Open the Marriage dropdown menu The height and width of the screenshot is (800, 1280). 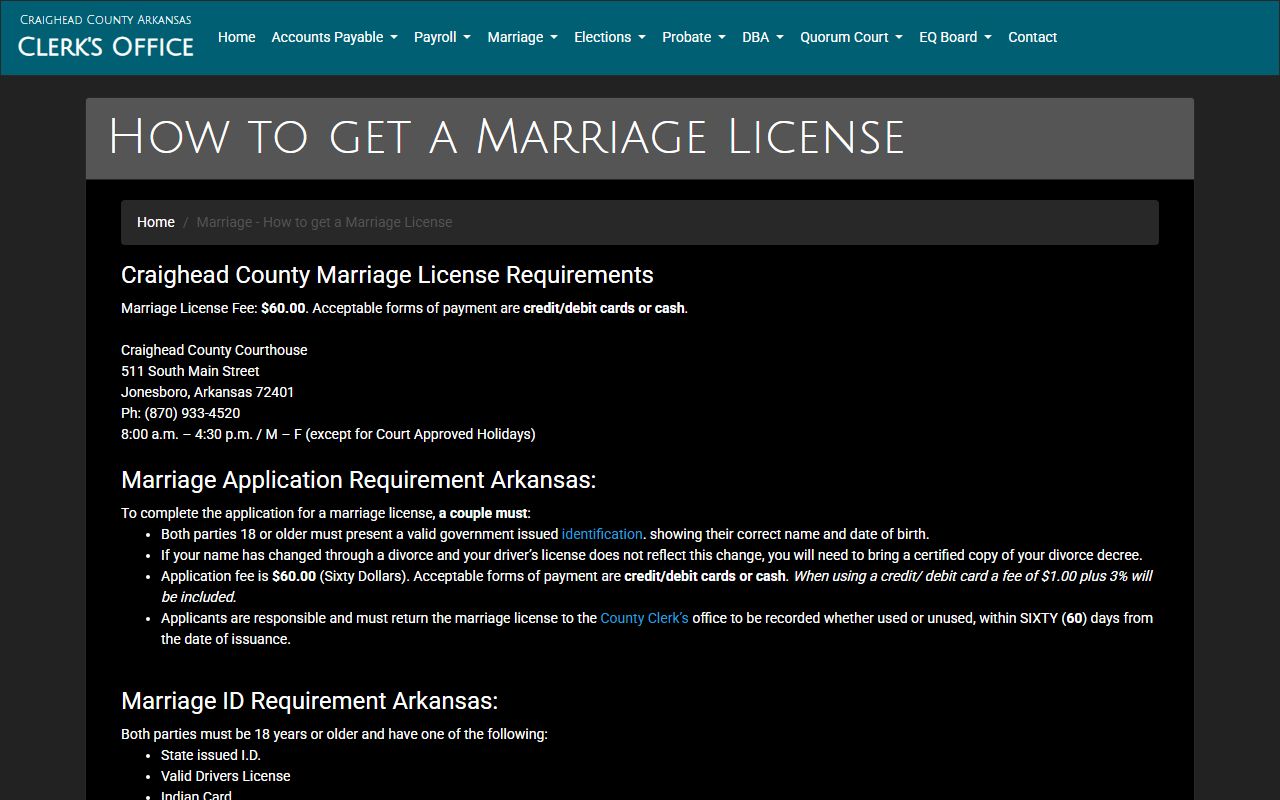coord(522,37)
